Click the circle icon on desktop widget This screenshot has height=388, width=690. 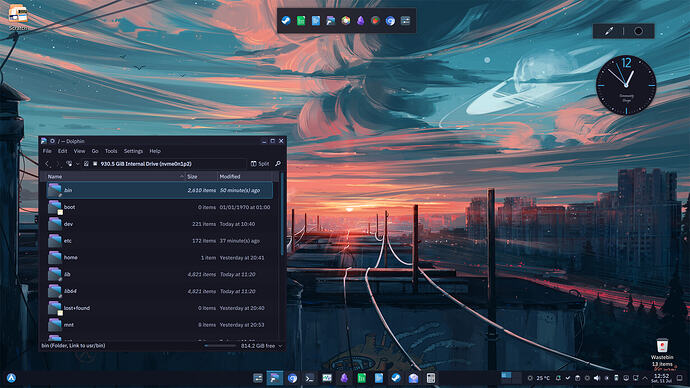[x=638, y=31]
